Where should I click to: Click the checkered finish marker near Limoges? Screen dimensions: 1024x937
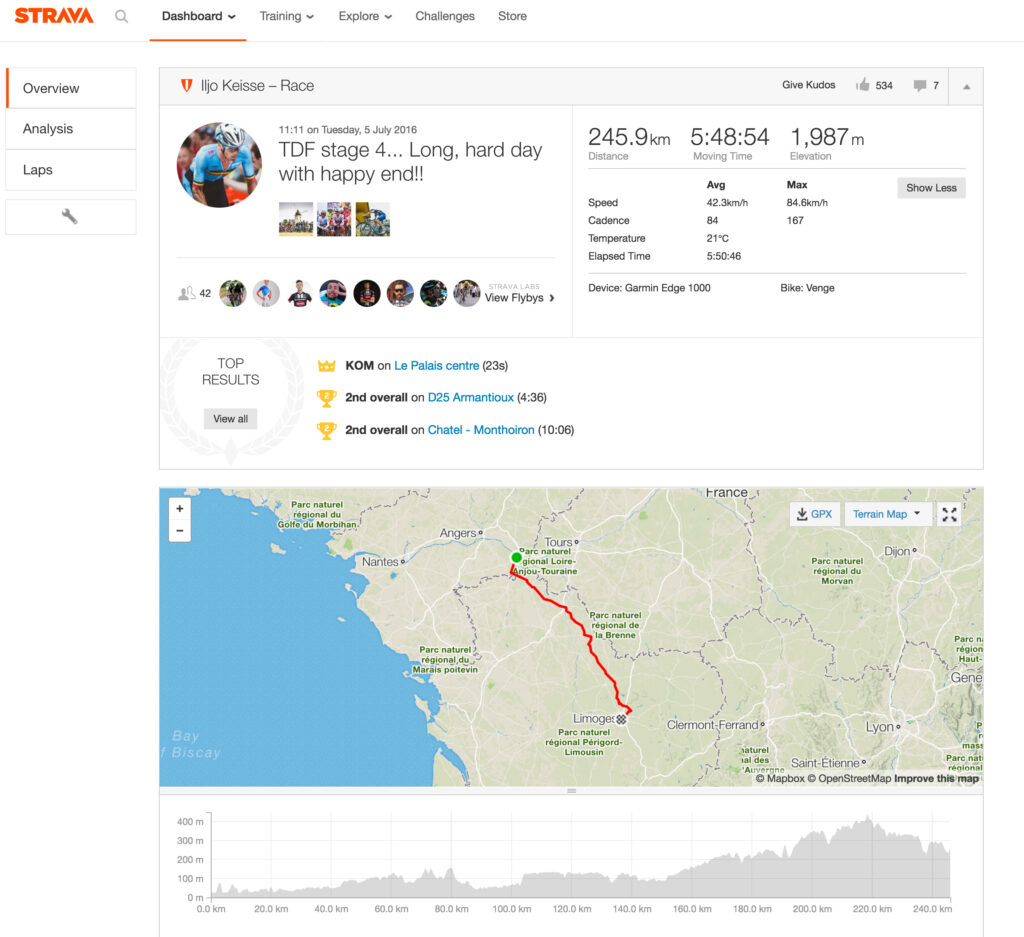click(622, 719)
